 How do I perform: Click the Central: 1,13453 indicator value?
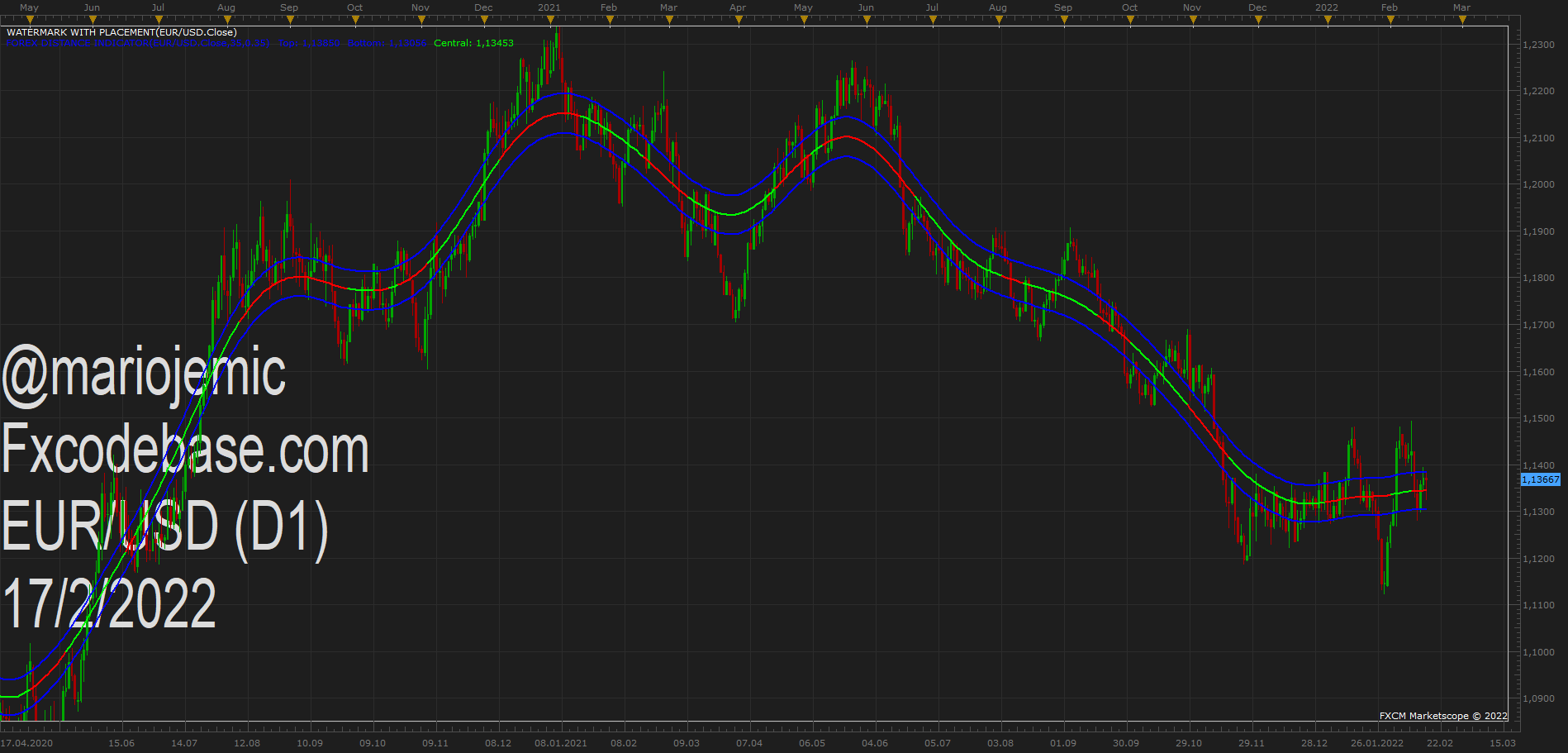(473, 43)
